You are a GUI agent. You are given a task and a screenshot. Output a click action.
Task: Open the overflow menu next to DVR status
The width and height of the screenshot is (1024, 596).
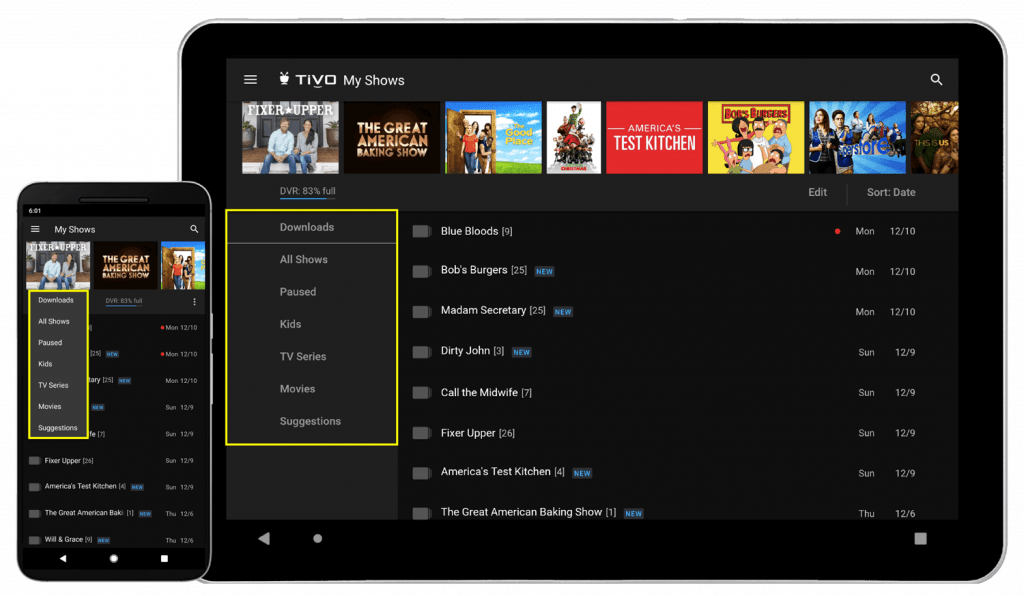tap(194, 303)
